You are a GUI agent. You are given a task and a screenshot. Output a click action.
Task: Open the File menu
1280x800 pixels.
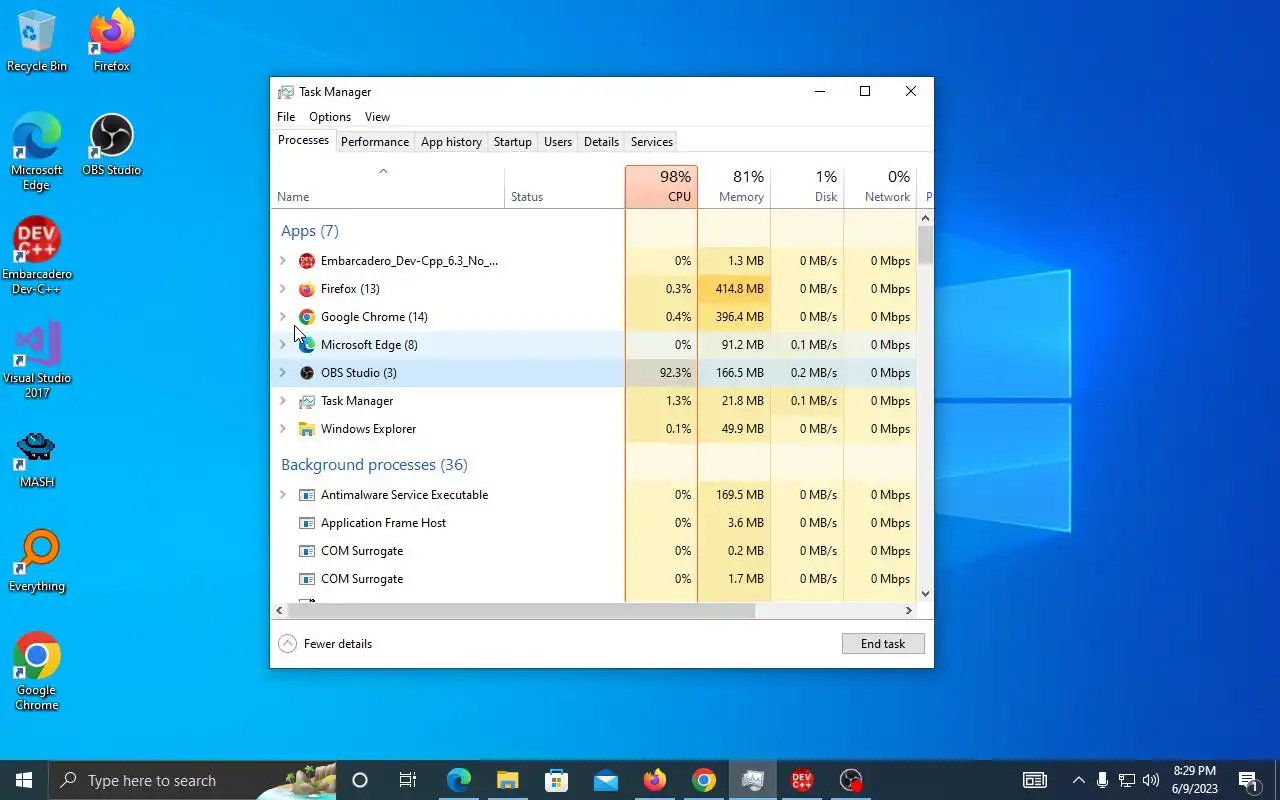pyautogui.click(x=286, y=117)
